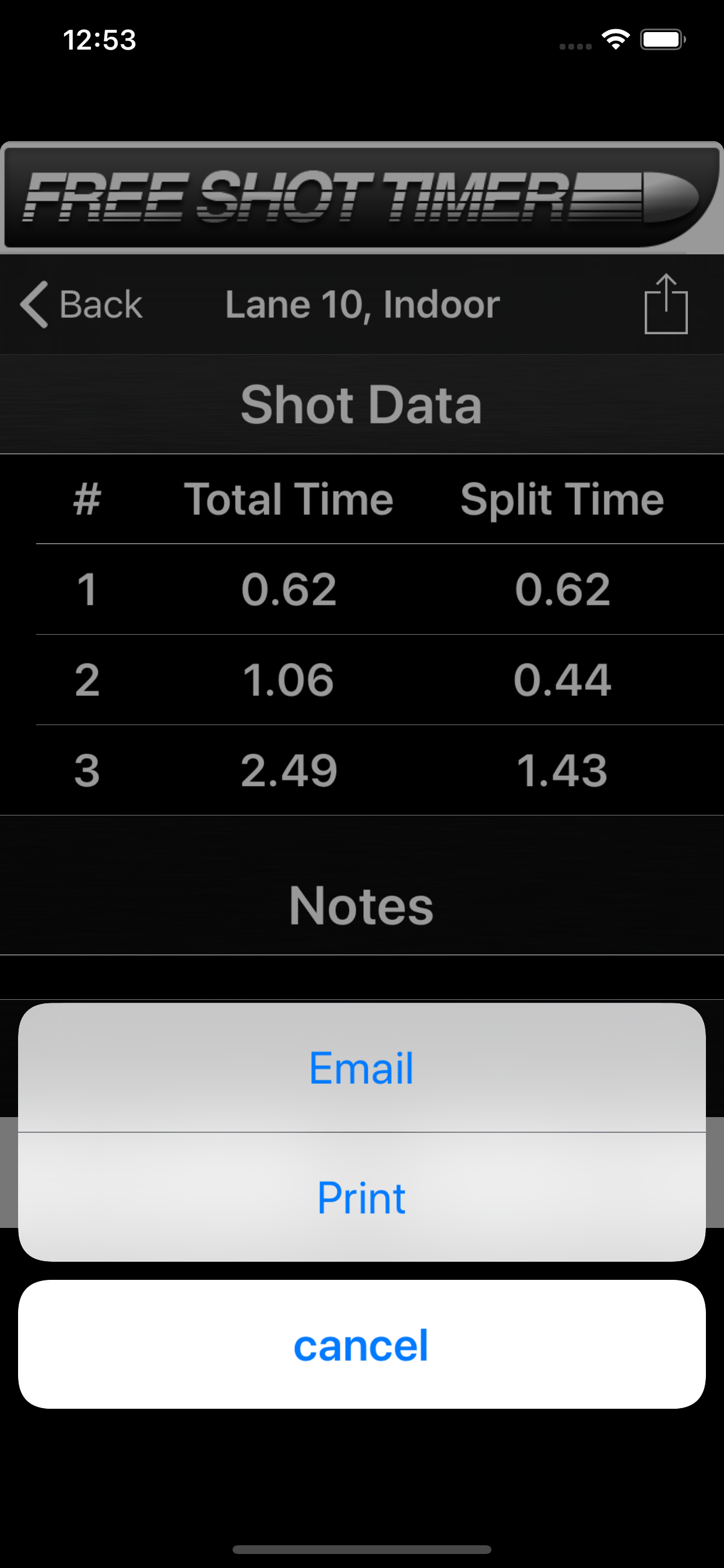Image resolution: width=724 pixels, height=1568 pixels.
Task: Tap the status bar clock
Action: tap(99, 40)
